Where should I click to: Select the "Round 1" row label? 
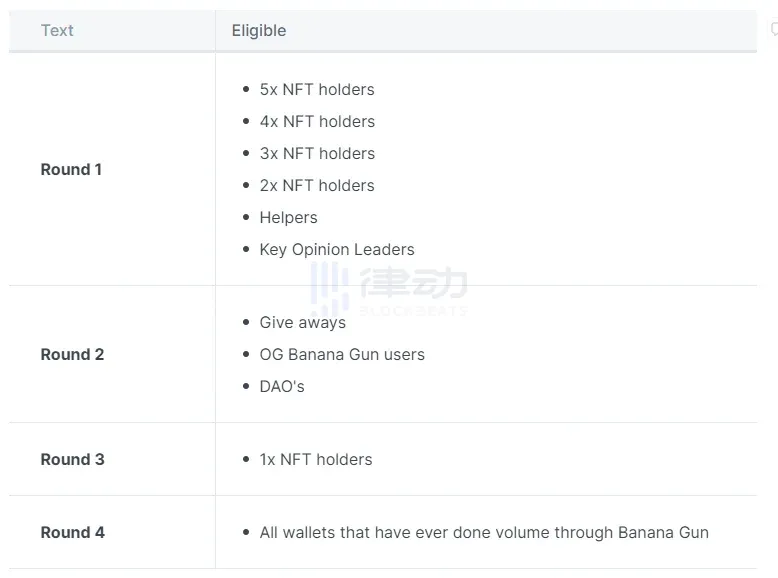point(71,169)
